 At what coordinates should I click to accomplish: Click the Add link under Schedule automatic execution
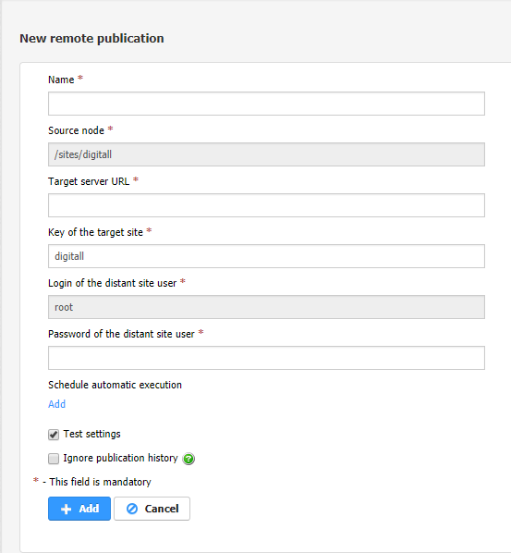(57, 404)
